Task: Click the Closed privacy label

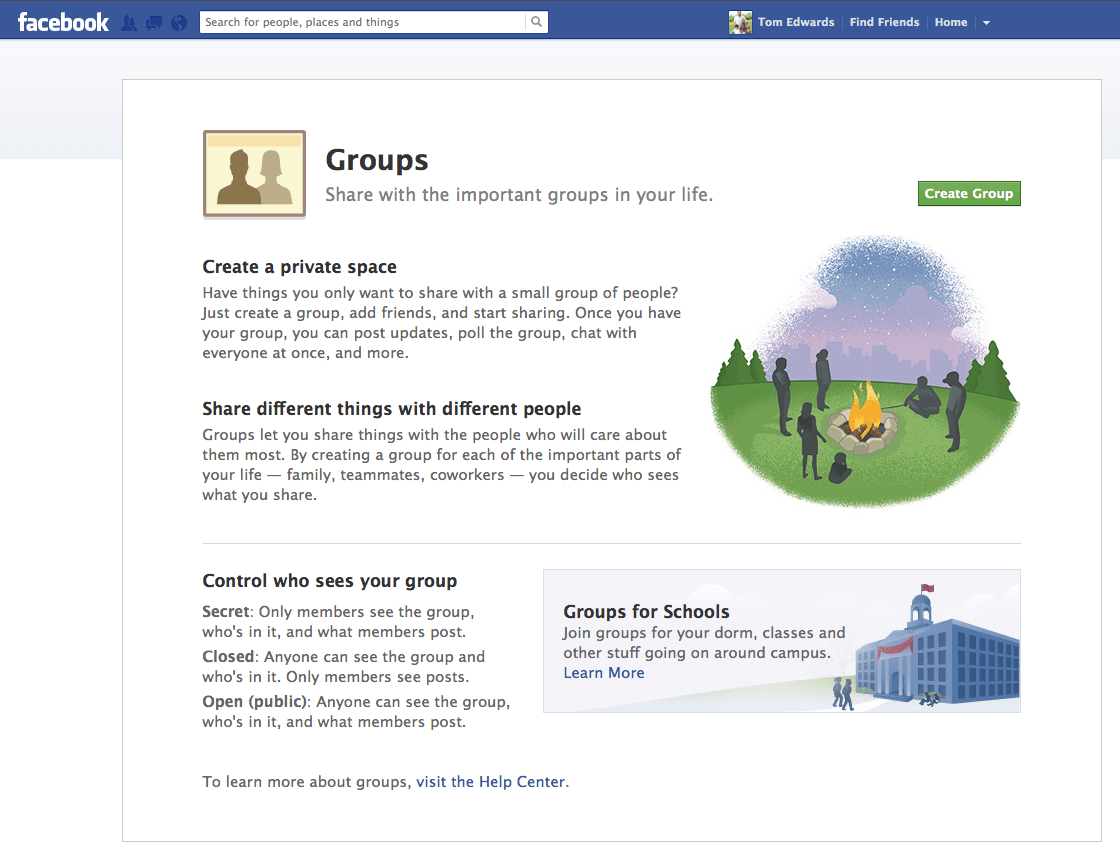Action: [228, 657]
